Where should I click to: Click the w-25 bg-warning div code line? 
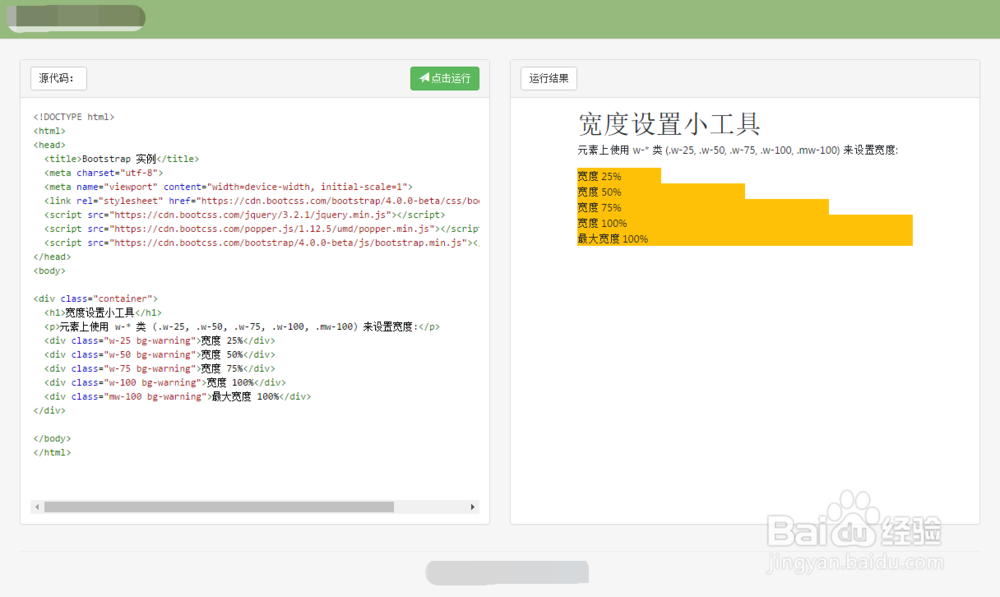(160, 341)
